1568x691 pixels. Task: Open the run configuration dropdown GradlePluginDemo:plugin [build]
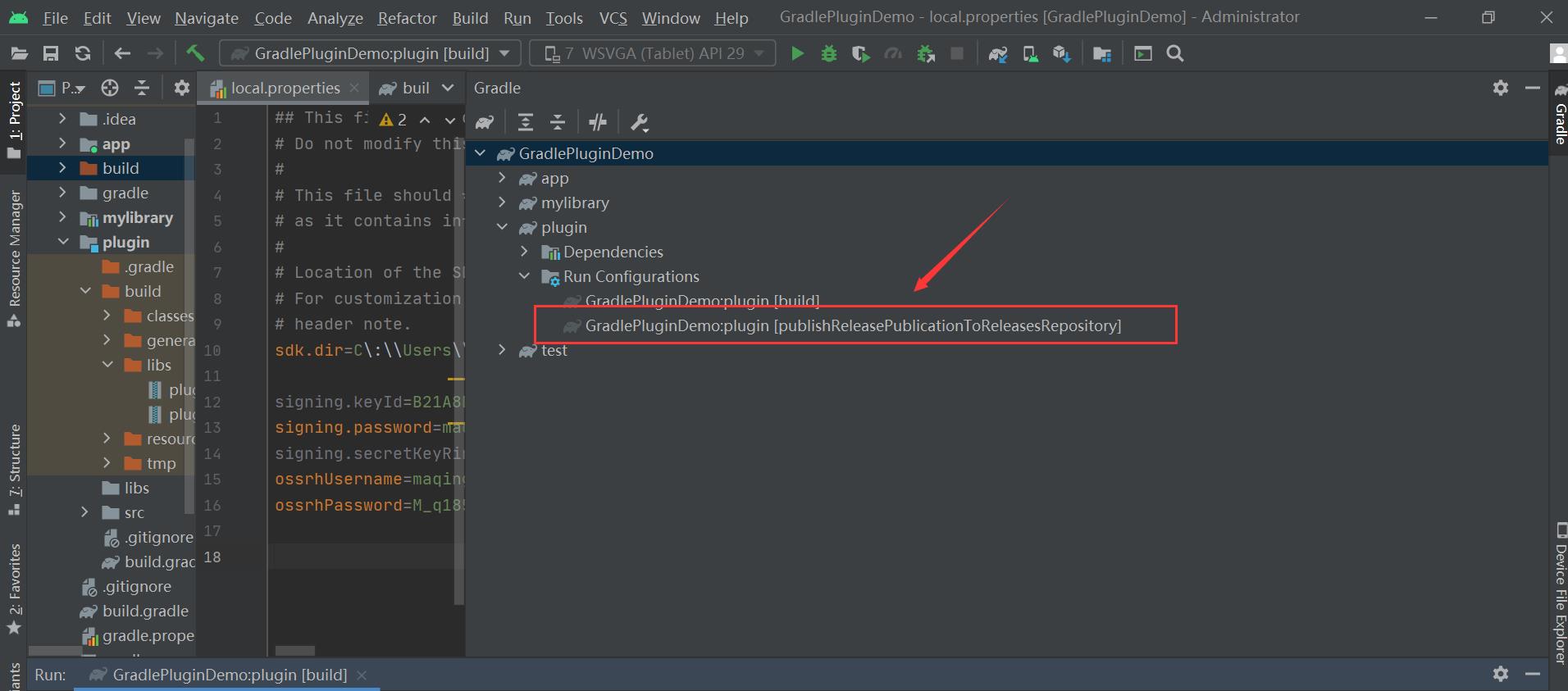point(370,54)
